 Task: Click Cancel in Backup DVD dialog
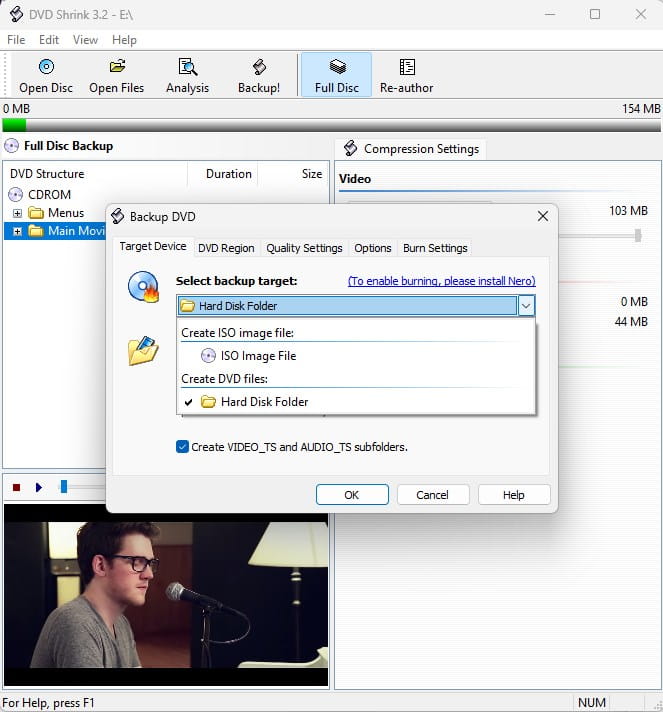point(432,494)
